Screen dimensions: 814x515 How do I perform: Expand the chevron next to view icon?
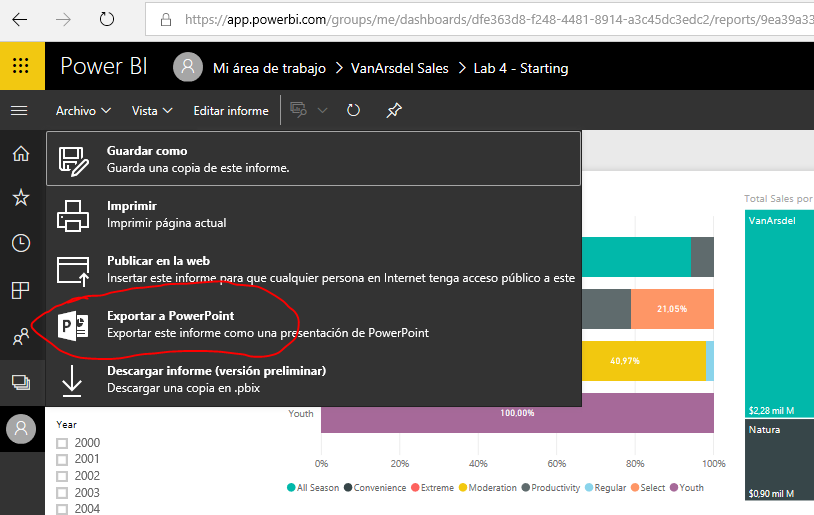click(x=322, y=111)
